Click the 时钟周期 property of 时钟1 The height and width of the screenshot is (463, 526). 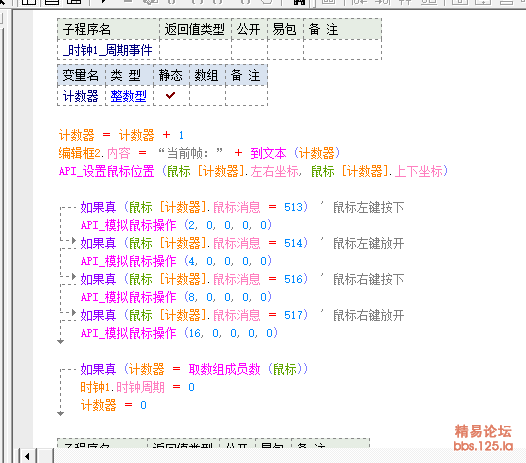point(140,387)
